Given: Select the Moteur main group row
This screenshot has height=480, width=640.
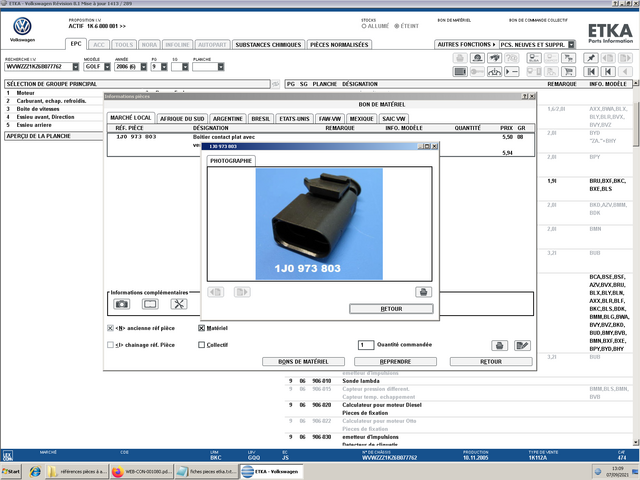Looking at the screenshot, I should click(x=54, y=93).
